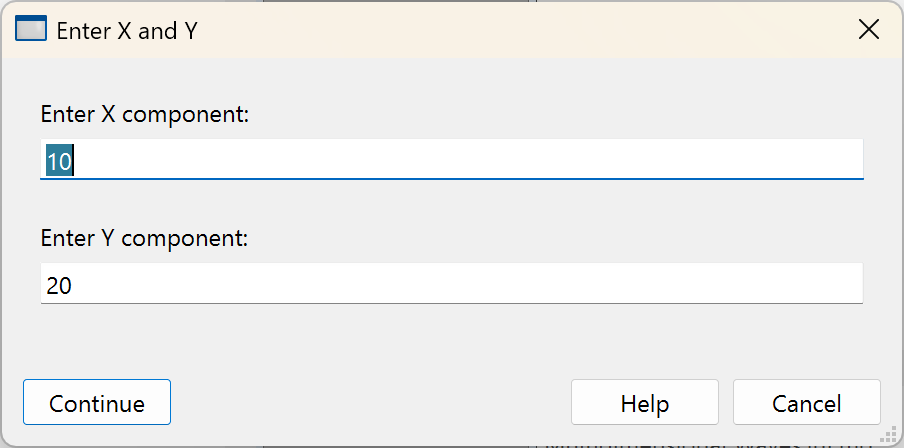
Task: Close the Enter X and Y dialog
Action: [869, 30]
